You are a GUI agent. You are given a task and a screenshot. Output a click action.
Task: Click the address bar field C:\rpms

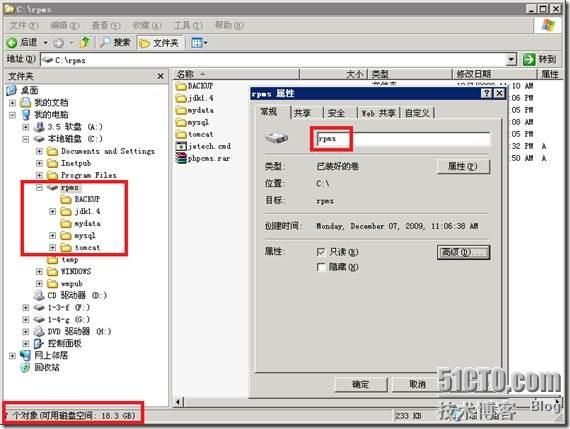[x=274, y=60]
